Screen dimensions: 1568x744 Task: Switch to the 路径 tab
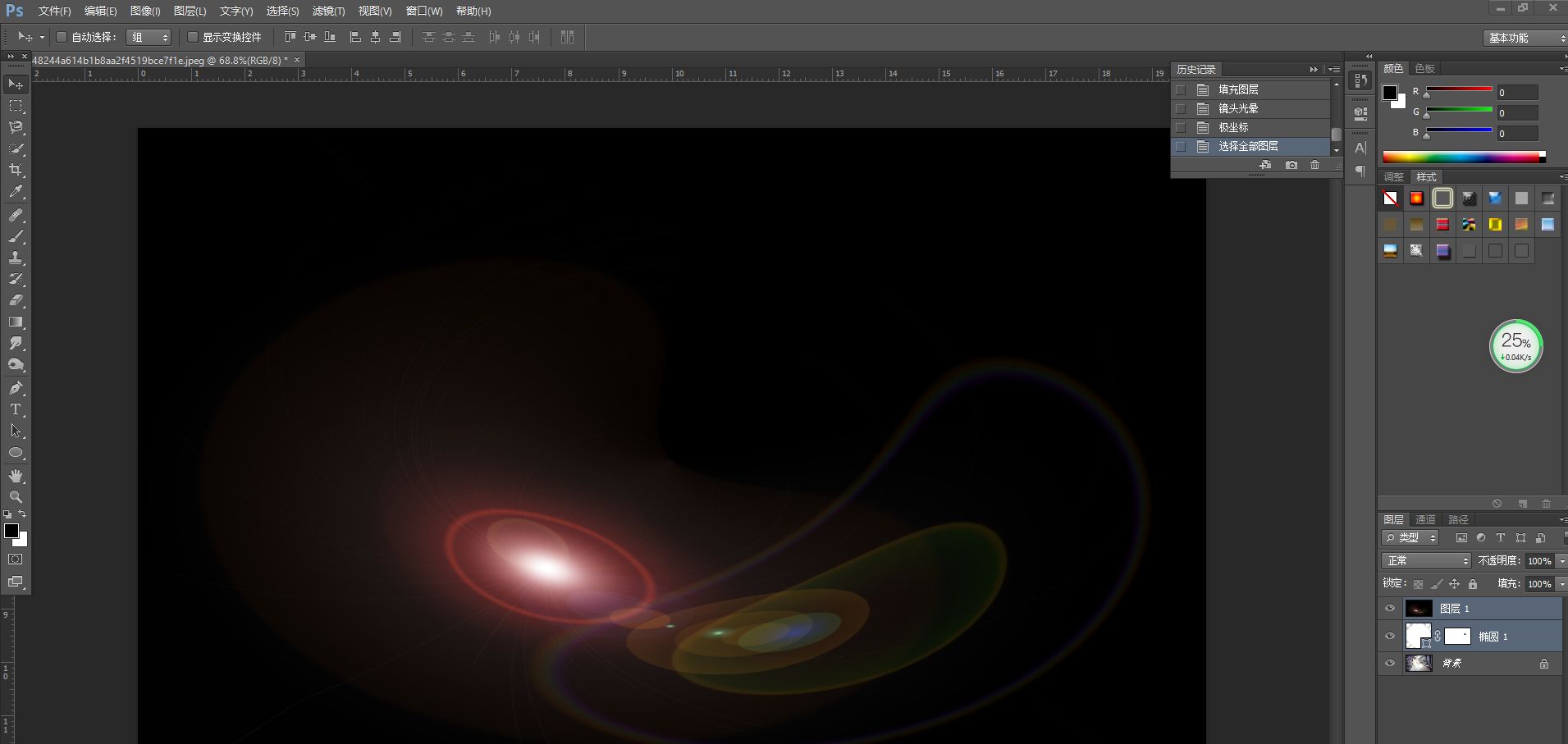coord(1458,519)
